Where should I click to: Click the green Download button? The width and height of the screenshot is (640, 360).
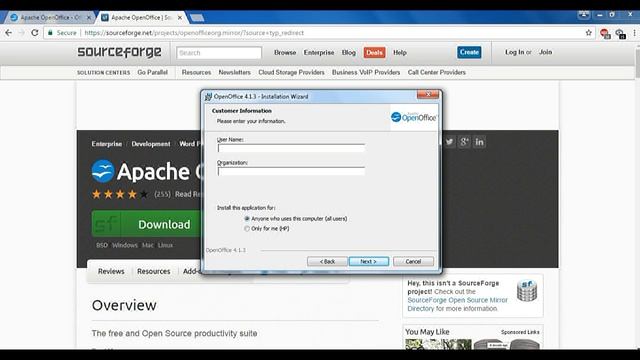(x=147, y=224)
